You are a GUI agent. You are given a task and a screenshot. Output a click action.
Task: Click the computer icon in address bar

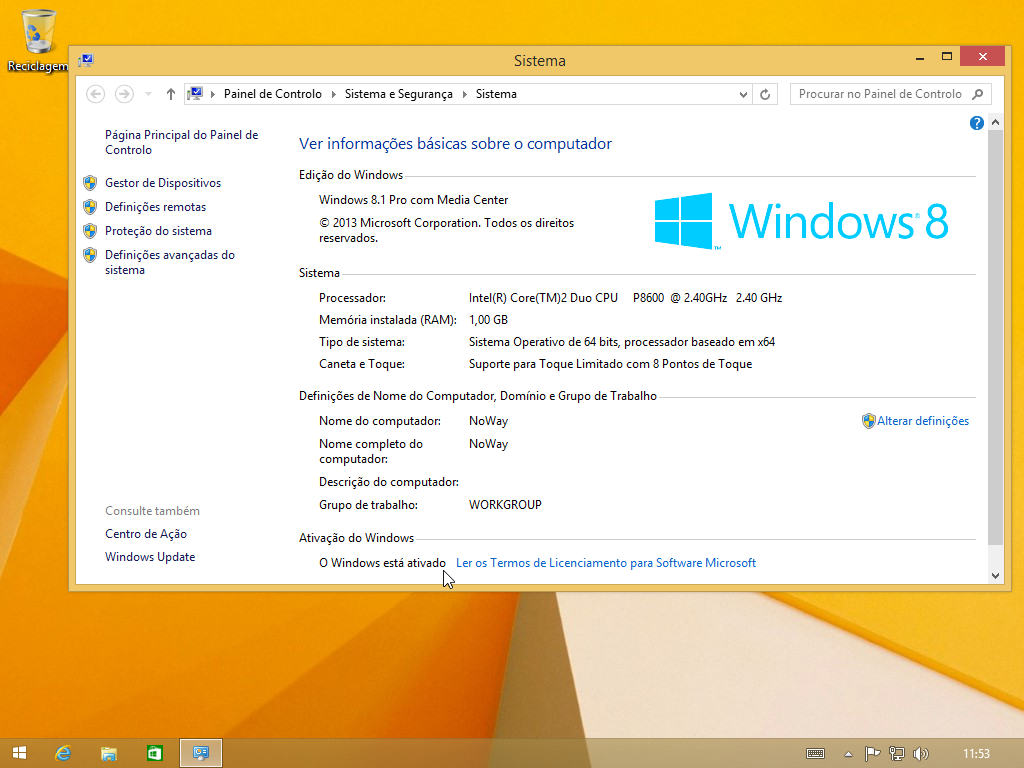click(x=195, y=94)
